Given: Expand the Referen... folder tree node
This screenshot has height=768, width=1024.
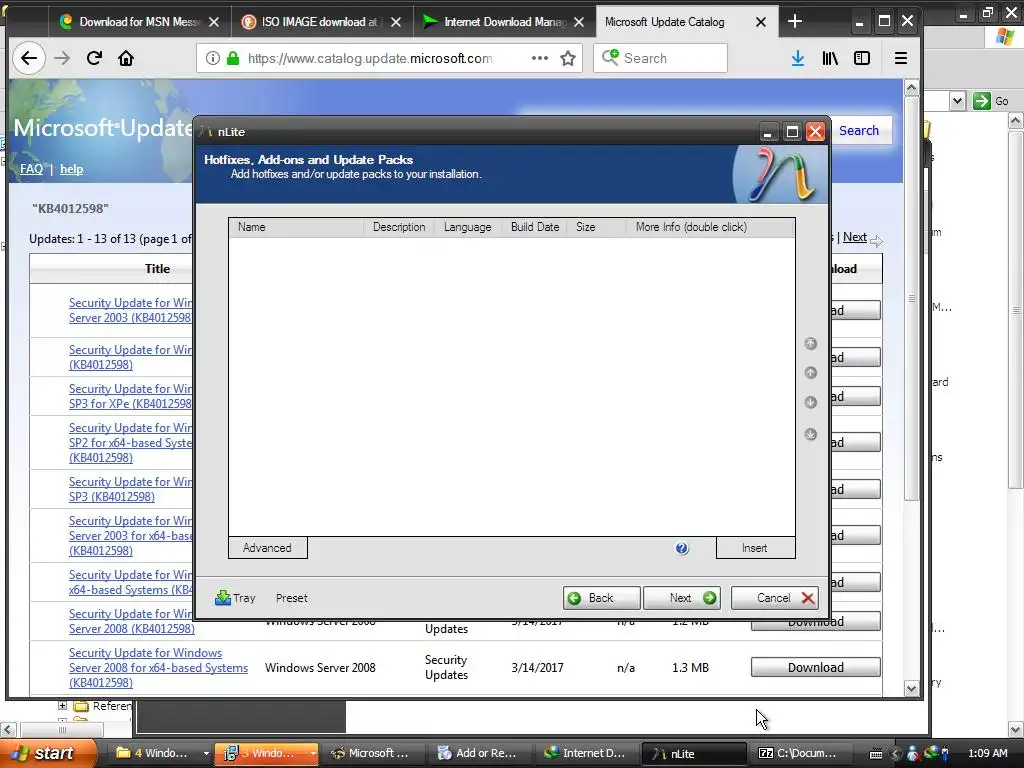Looking at the screenshot, I should pyautogui.click(x=62, y=705).
